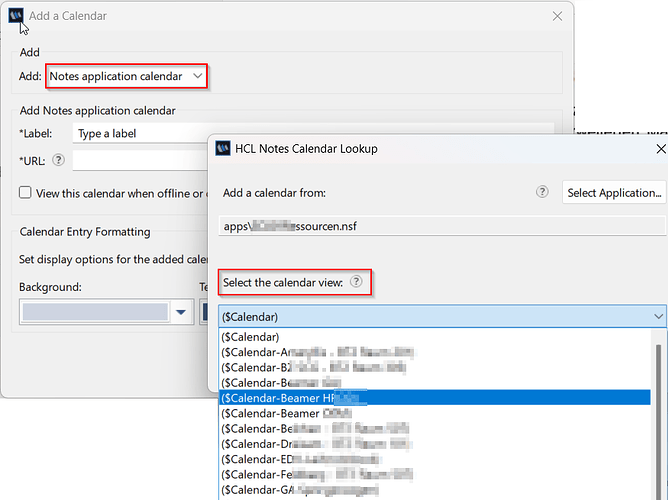
Task: Close the Add a Calendar dialog
Action: pos(557,16)
